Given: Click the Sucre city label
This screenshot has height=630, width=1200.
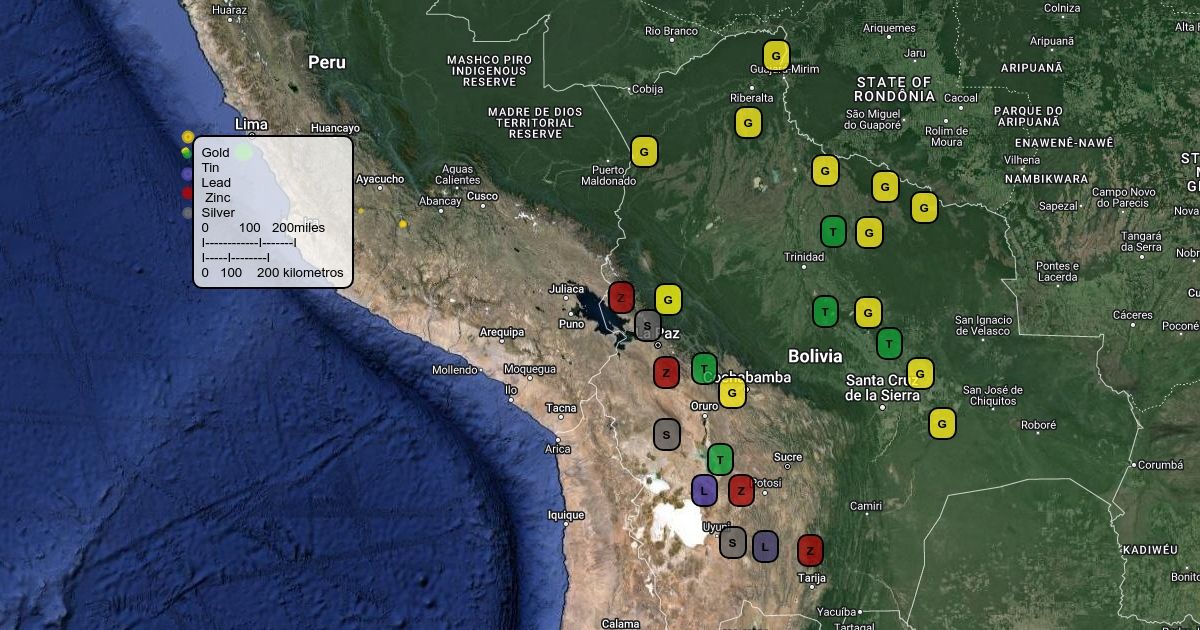Looking at the screenshot, I should 788,457.
